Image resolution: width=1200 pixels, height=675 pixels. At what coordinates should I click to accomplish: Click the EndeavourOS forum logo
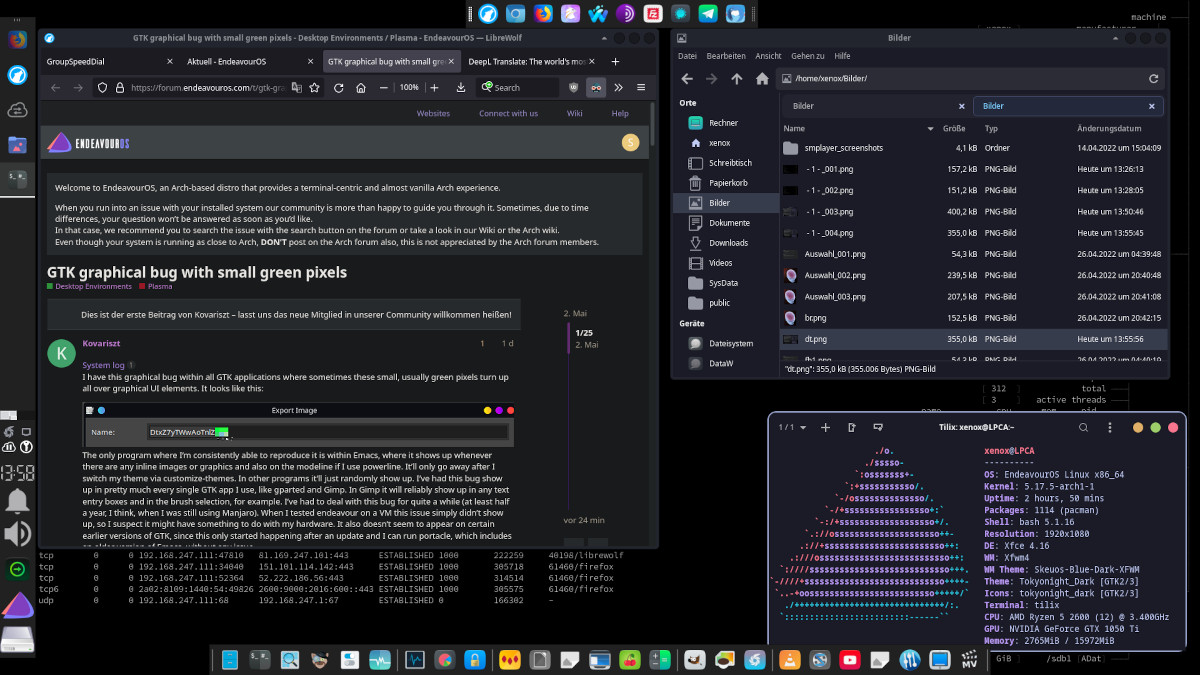point(89,143)
